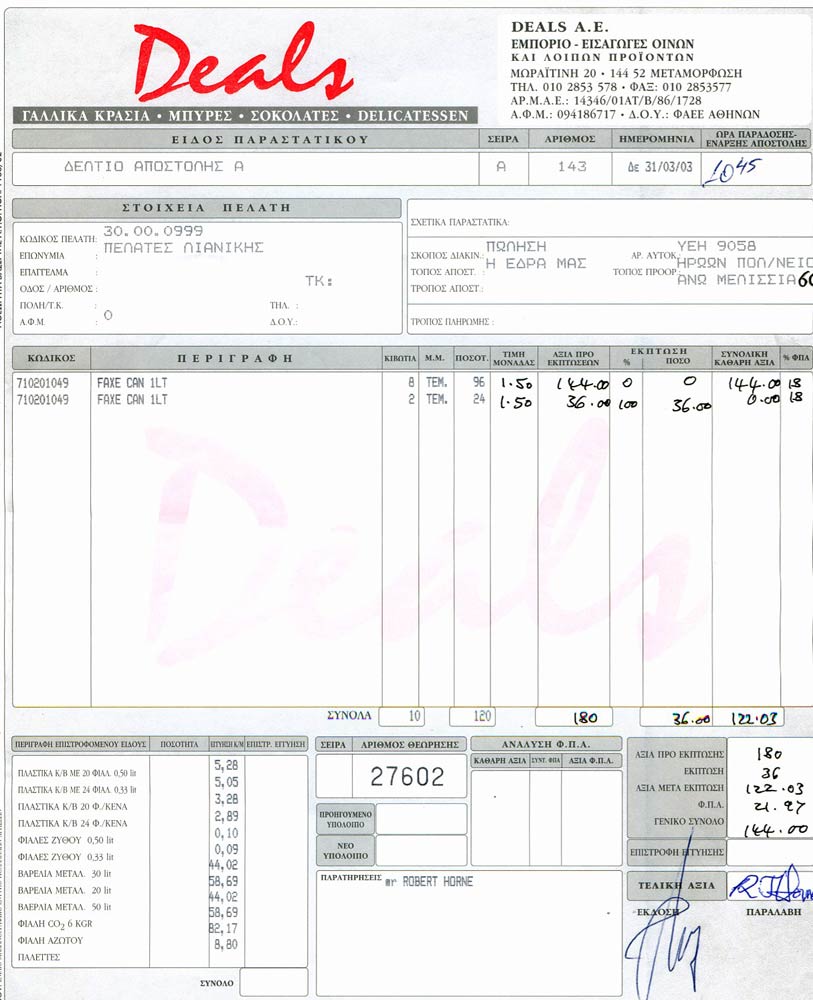Click the ΓΕΝΙΚΟ ΣΥΝΟΛΟ label
The height and width of the screenshot is (1000, 813).
click(689, 821)
